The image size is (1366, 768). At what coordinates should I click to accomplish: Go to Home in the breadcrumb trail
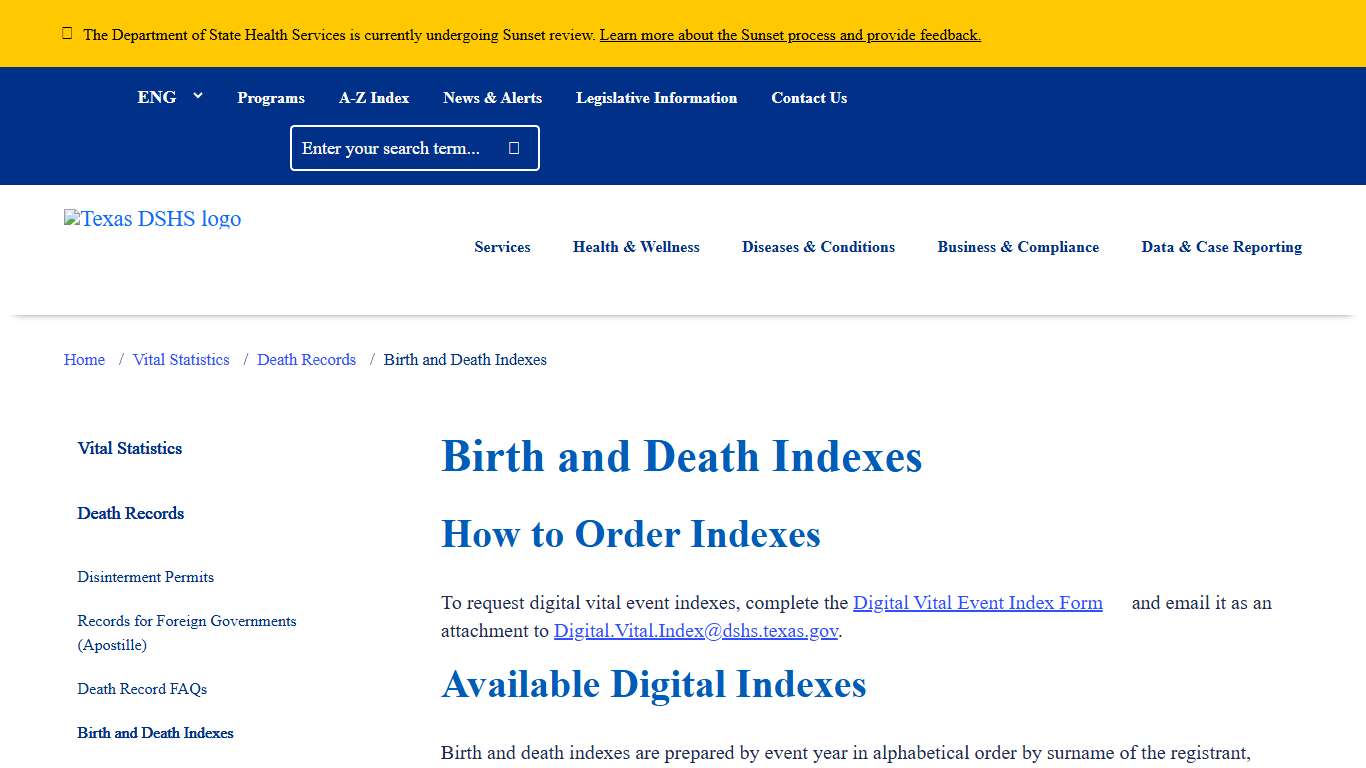coord(84,360)
